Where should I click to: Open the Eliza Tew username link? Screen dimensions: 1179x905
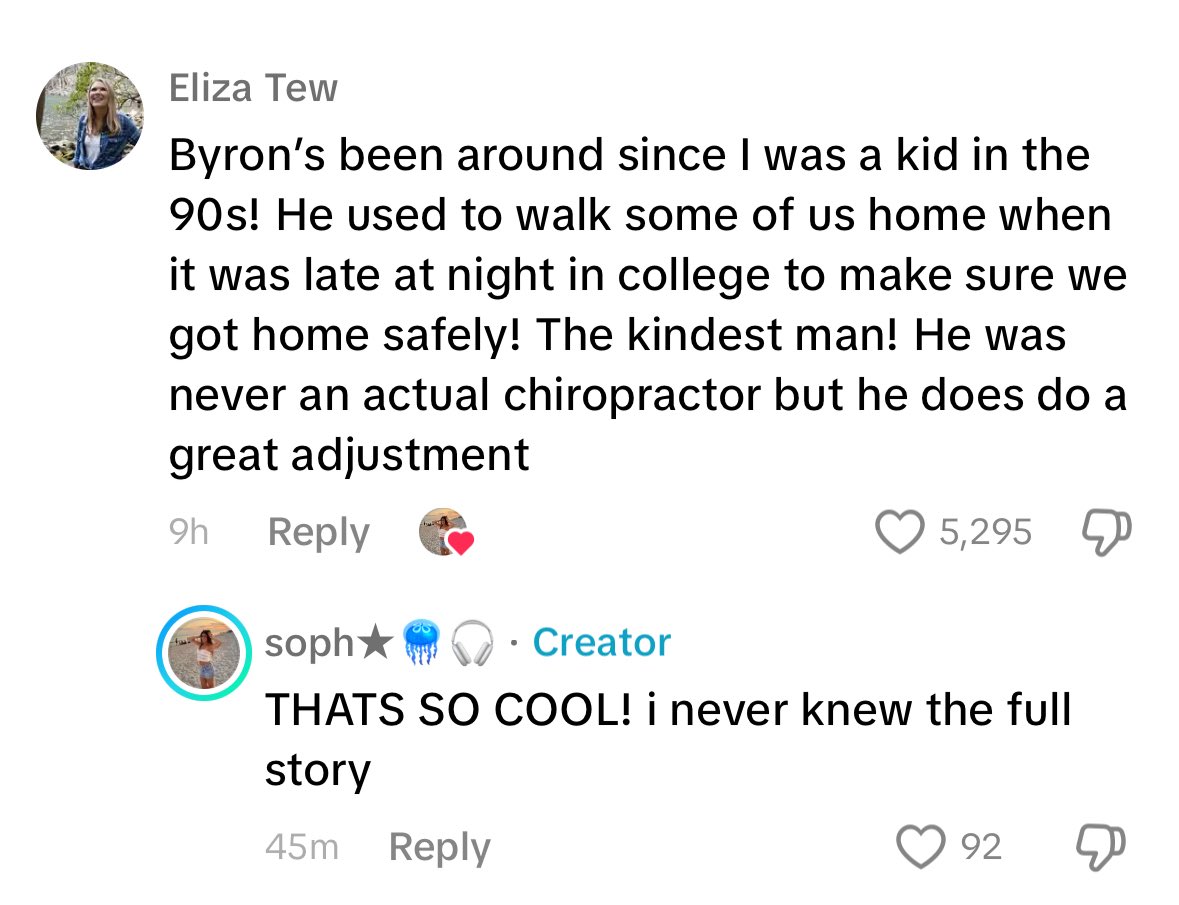coord(254,89)
